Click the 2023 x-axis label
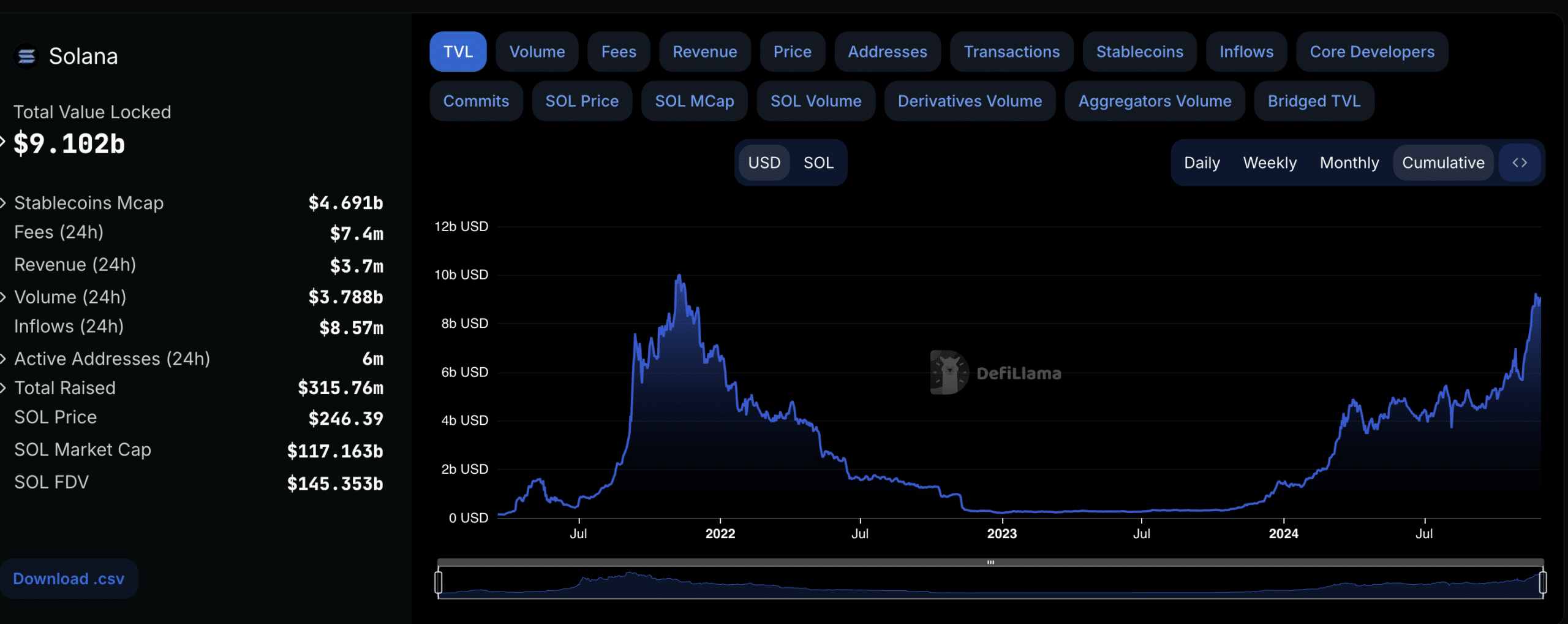 click(x=1001, y=533)
